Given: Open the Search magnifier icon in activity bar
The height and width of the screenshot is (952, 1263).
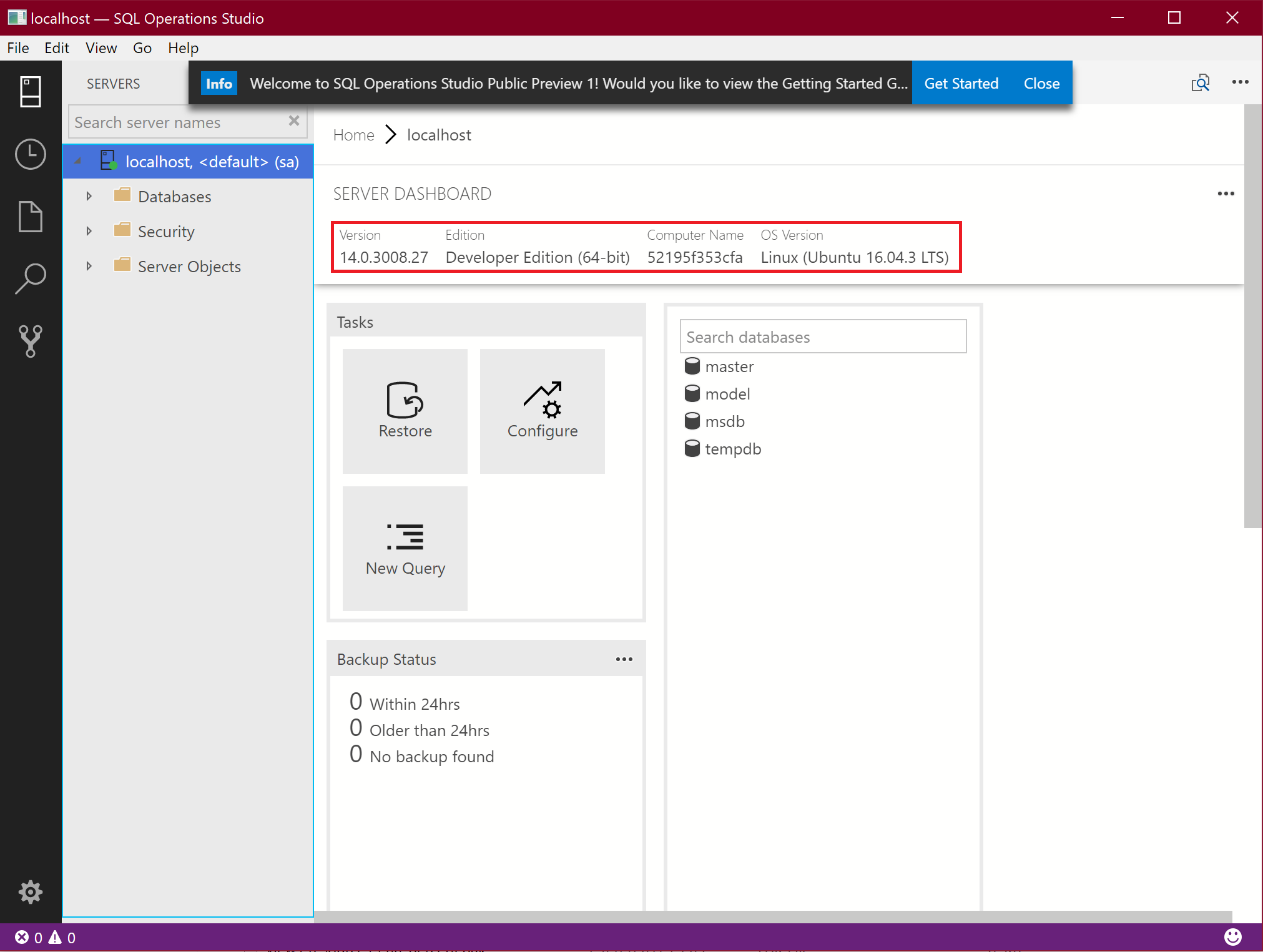Looking at the screenshot, I should point(31,278).
